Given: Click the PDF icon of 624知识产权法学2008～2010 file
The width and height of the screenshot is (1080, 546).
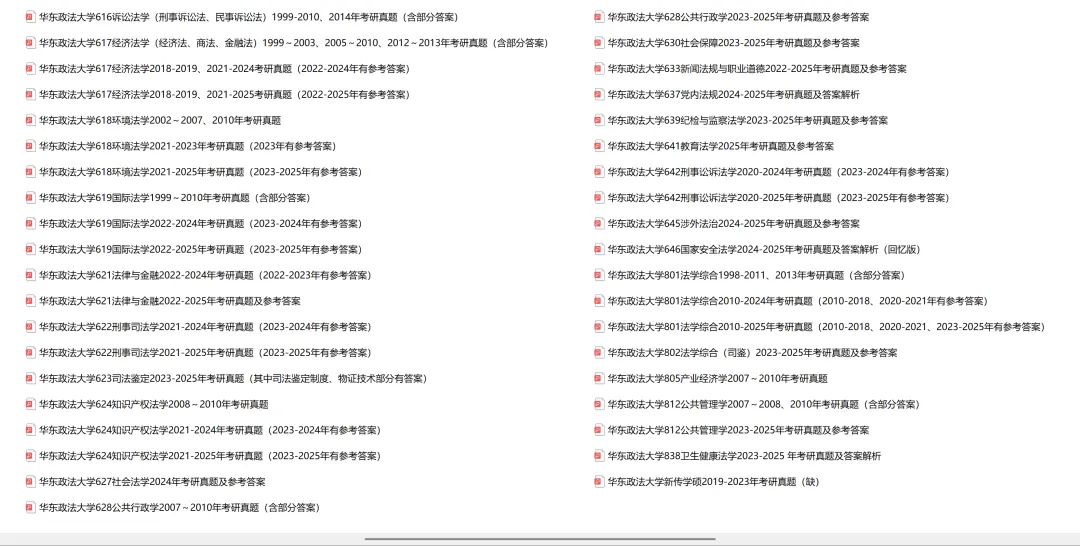Looking at the screenshot, I should coord(30,404).
